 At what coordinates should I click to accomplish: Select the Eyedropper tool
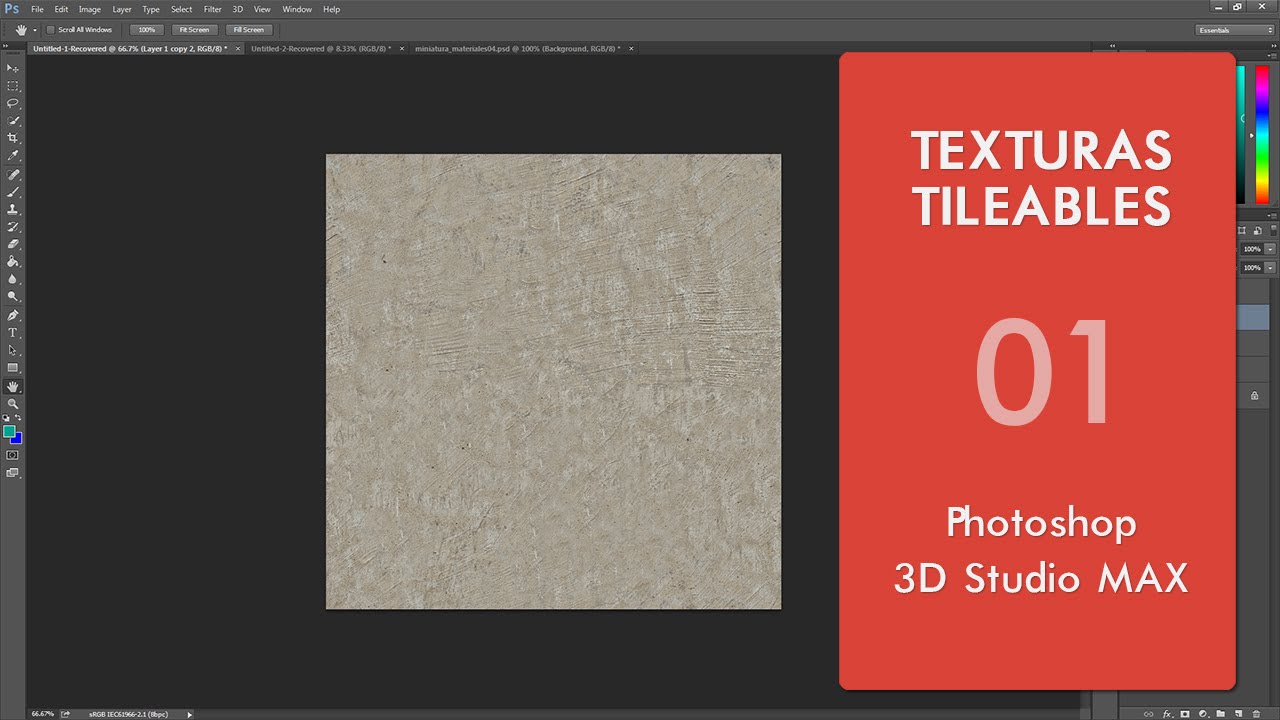click(x=13, y=156)
